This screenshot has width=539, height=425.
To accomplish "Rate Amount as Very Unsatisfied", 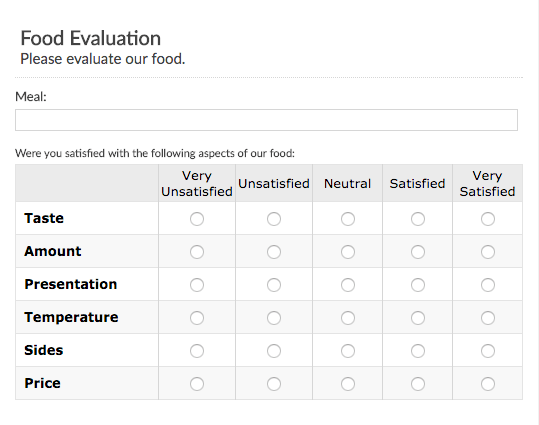I will tap(197, 252).
